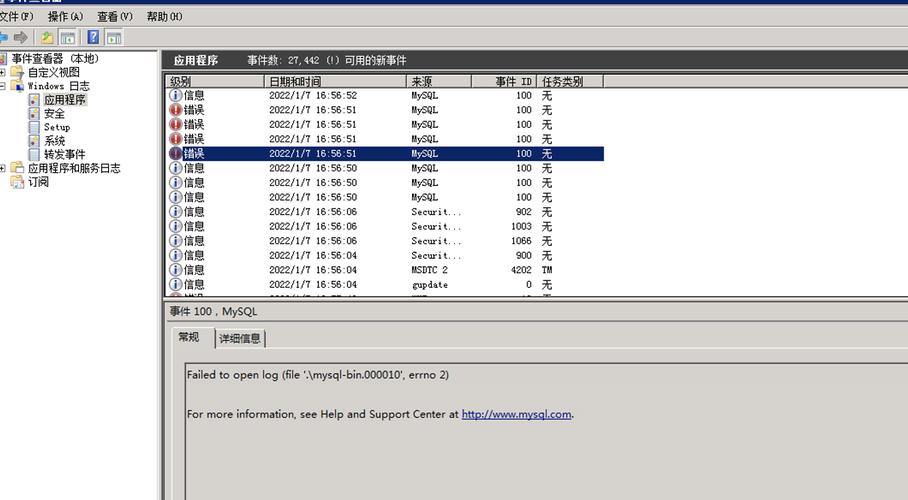Open the 文件(F) menu
The image size is (908, 500).
(16, 17)
